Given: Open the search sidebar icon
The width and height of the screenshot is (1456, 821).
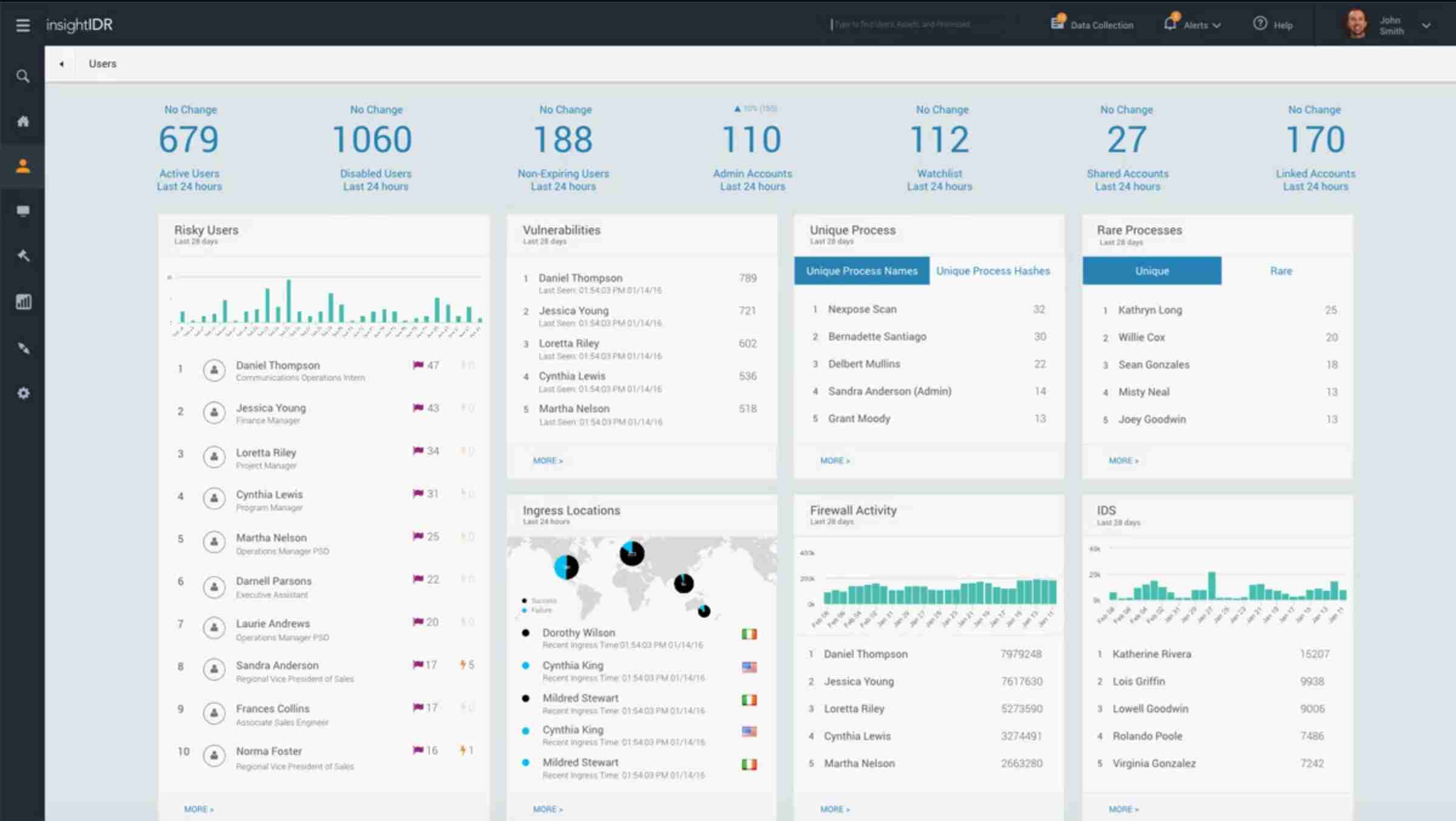Looking at the screenshot, I should click(x=23, y=77).
